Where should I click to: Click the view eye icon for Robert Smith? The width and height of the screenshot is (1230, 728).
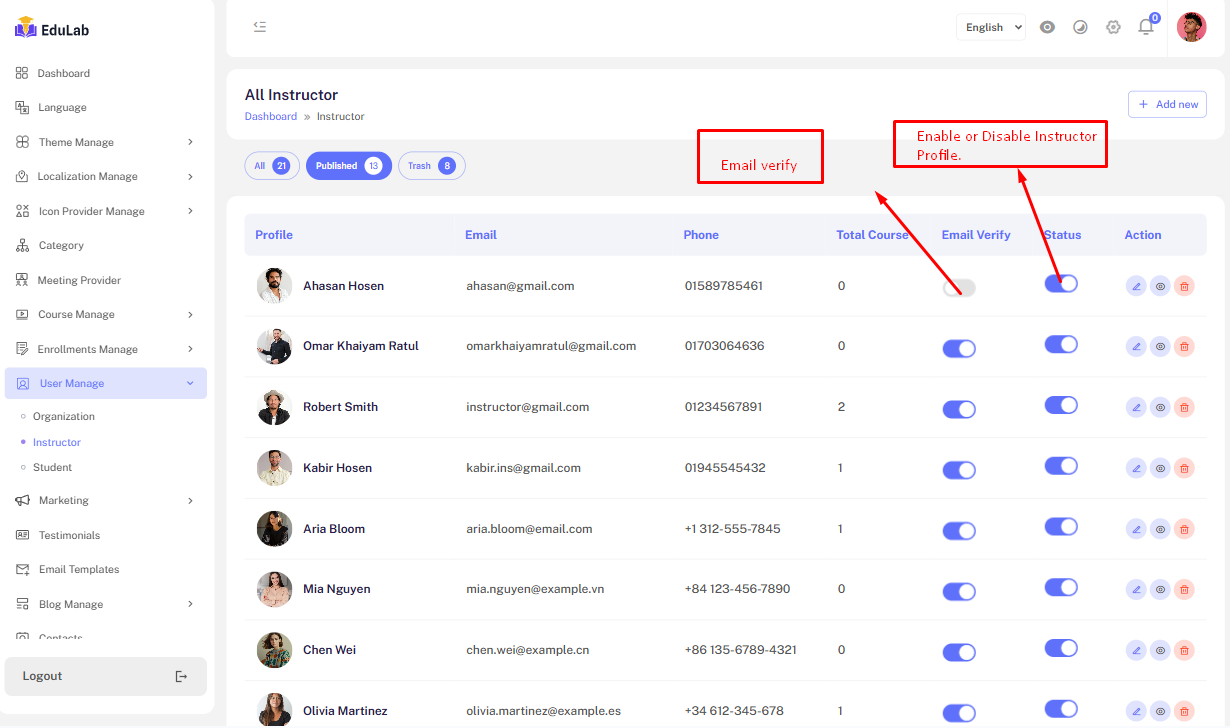[1160, 407]
